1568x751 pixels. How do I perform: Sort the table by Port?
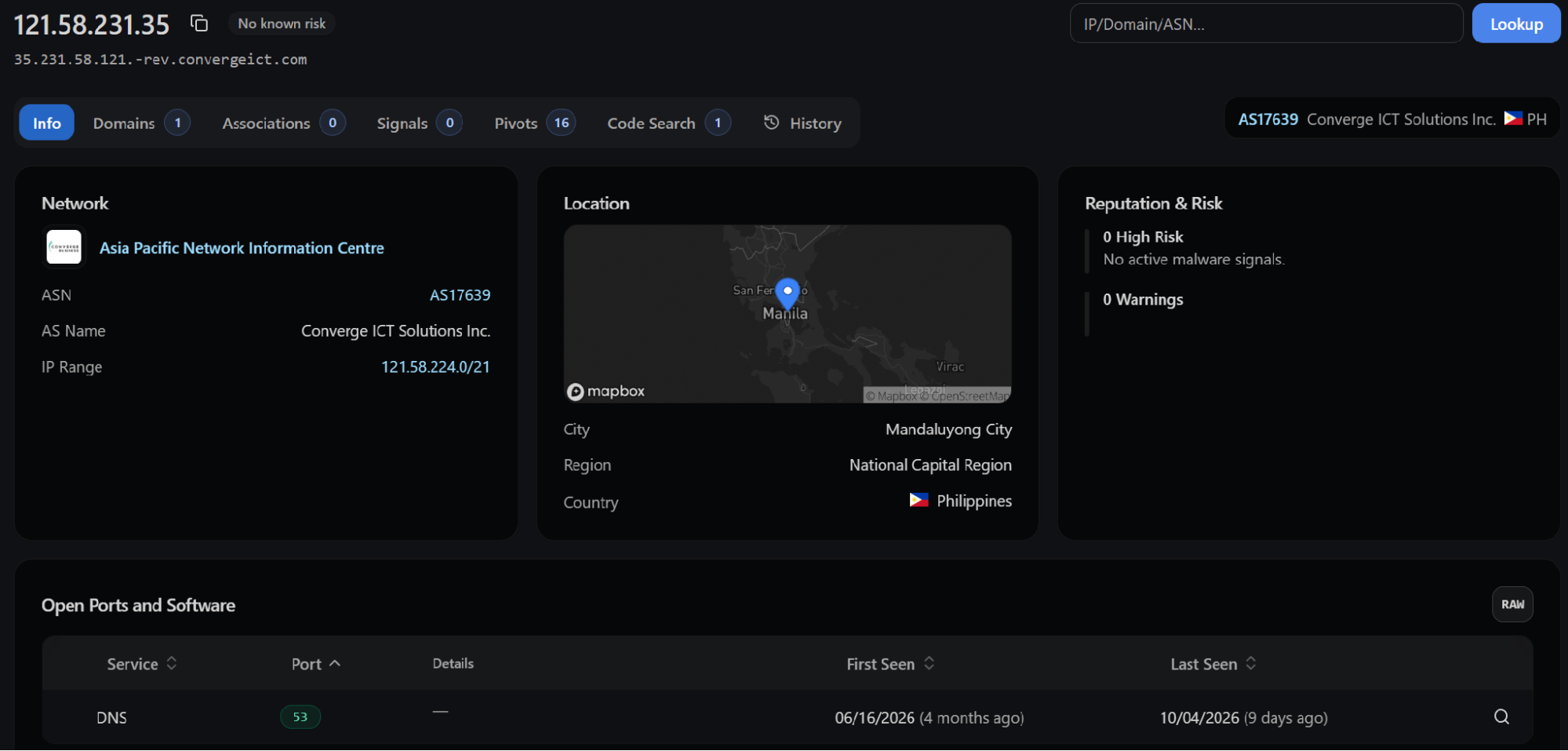tap(316, 664)
